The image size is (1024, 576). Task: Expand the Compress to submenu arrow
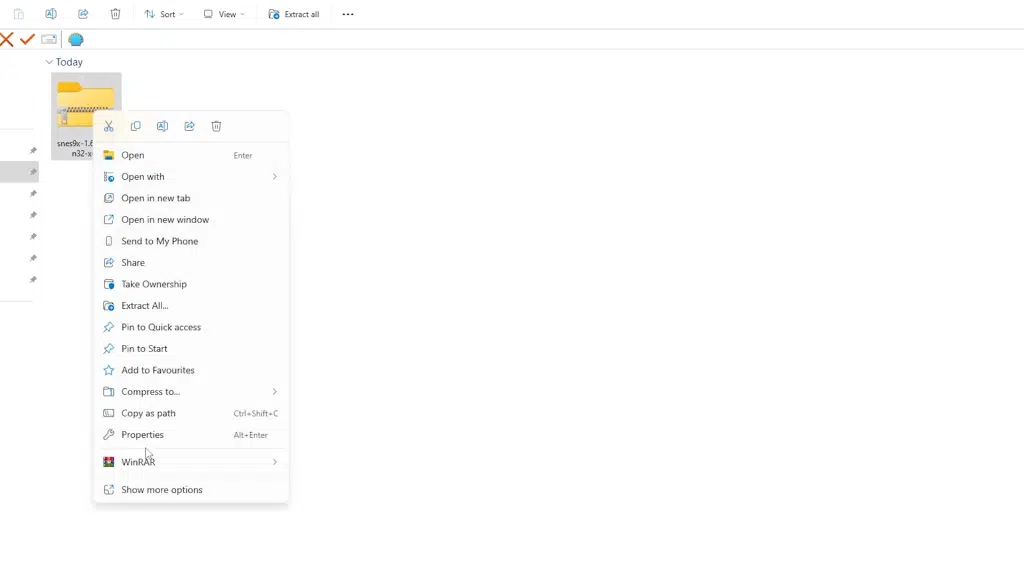pos(274,391)
